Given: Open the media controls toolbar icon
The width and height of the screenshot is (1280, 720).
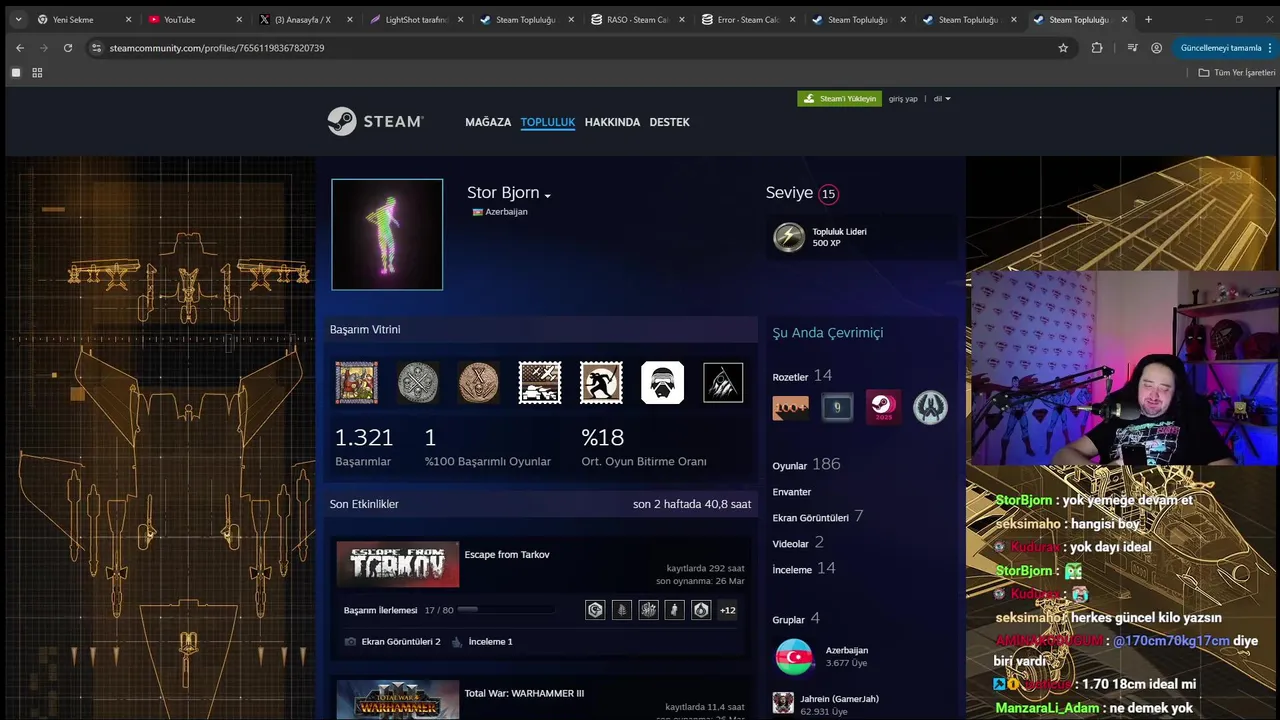Looking at the screenshot, I should (x=1132, y=48).
